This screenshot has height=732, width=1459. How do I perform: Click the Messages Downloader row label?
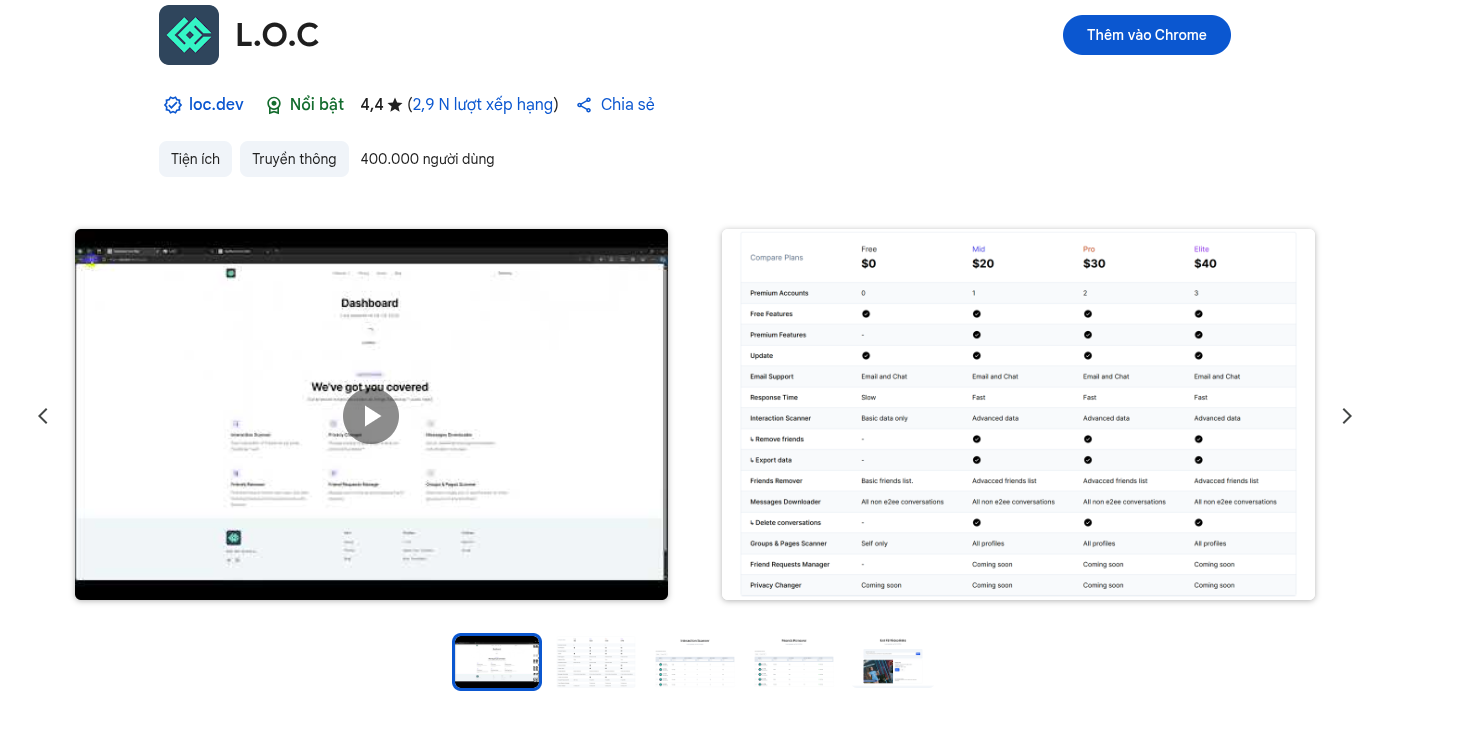[785, 502]
